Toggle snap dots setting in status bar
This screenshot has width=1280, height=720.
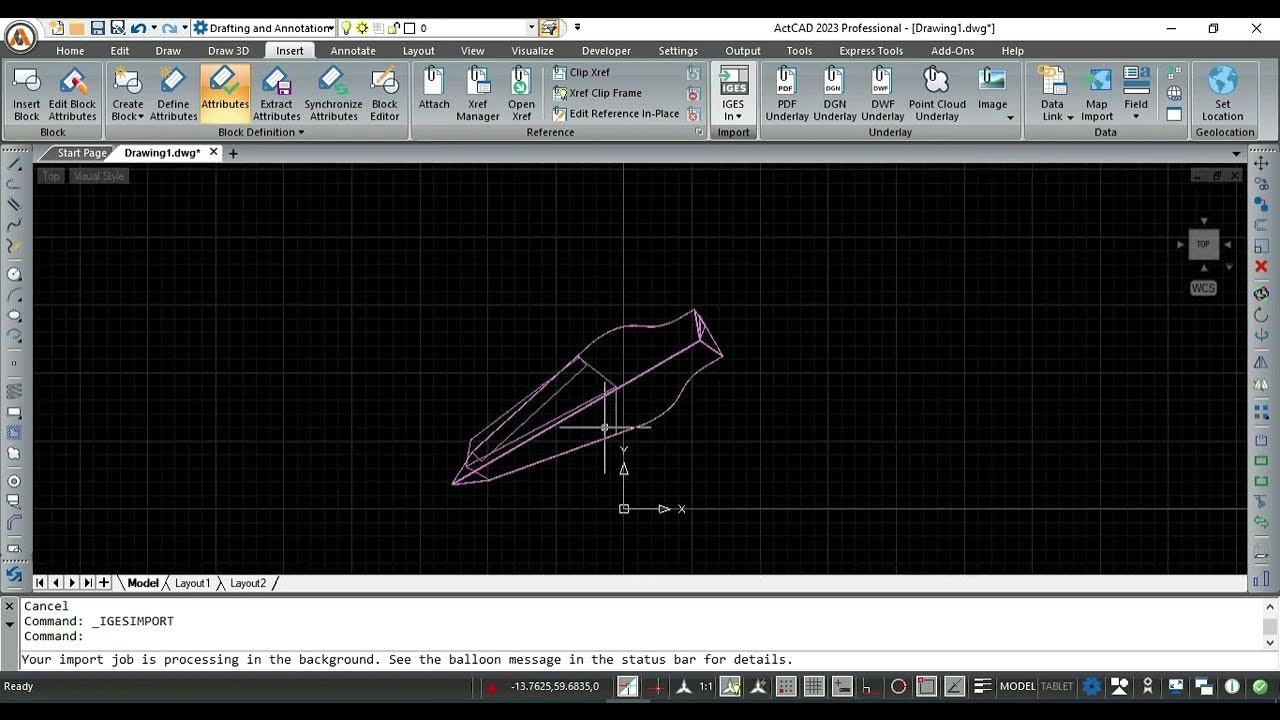(x=787, y=686)
